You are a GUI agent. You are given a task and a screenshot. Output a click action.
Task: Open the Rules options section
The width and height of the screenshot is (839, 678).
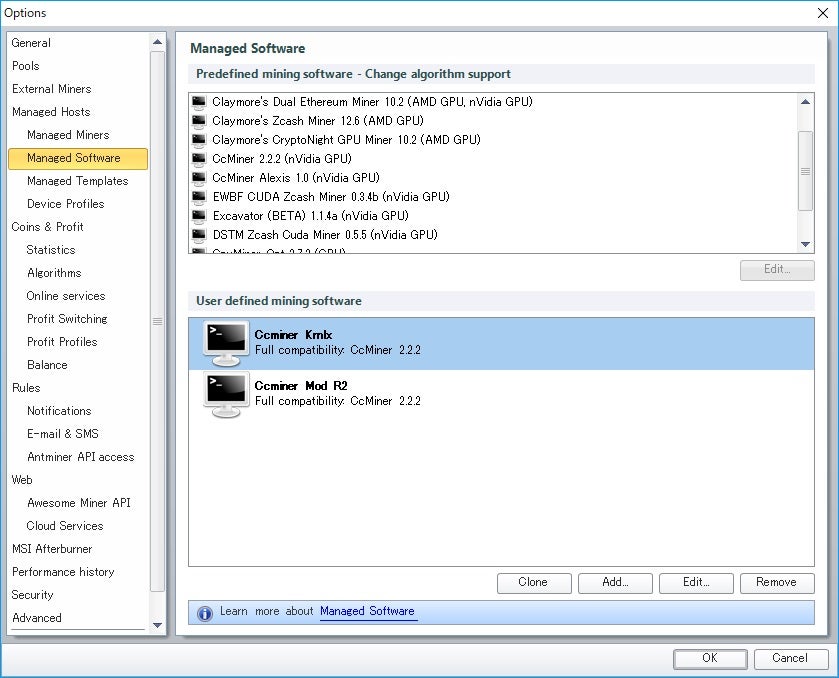(26, 388)
